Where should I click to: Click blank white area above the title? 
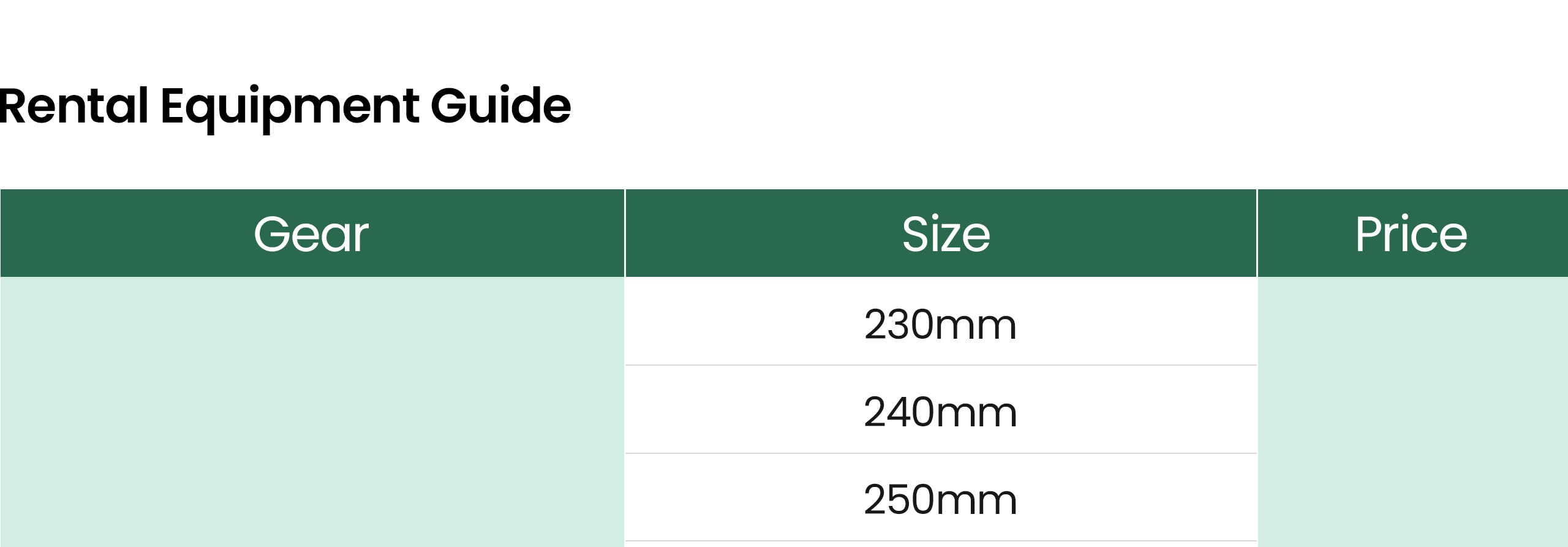784,37
